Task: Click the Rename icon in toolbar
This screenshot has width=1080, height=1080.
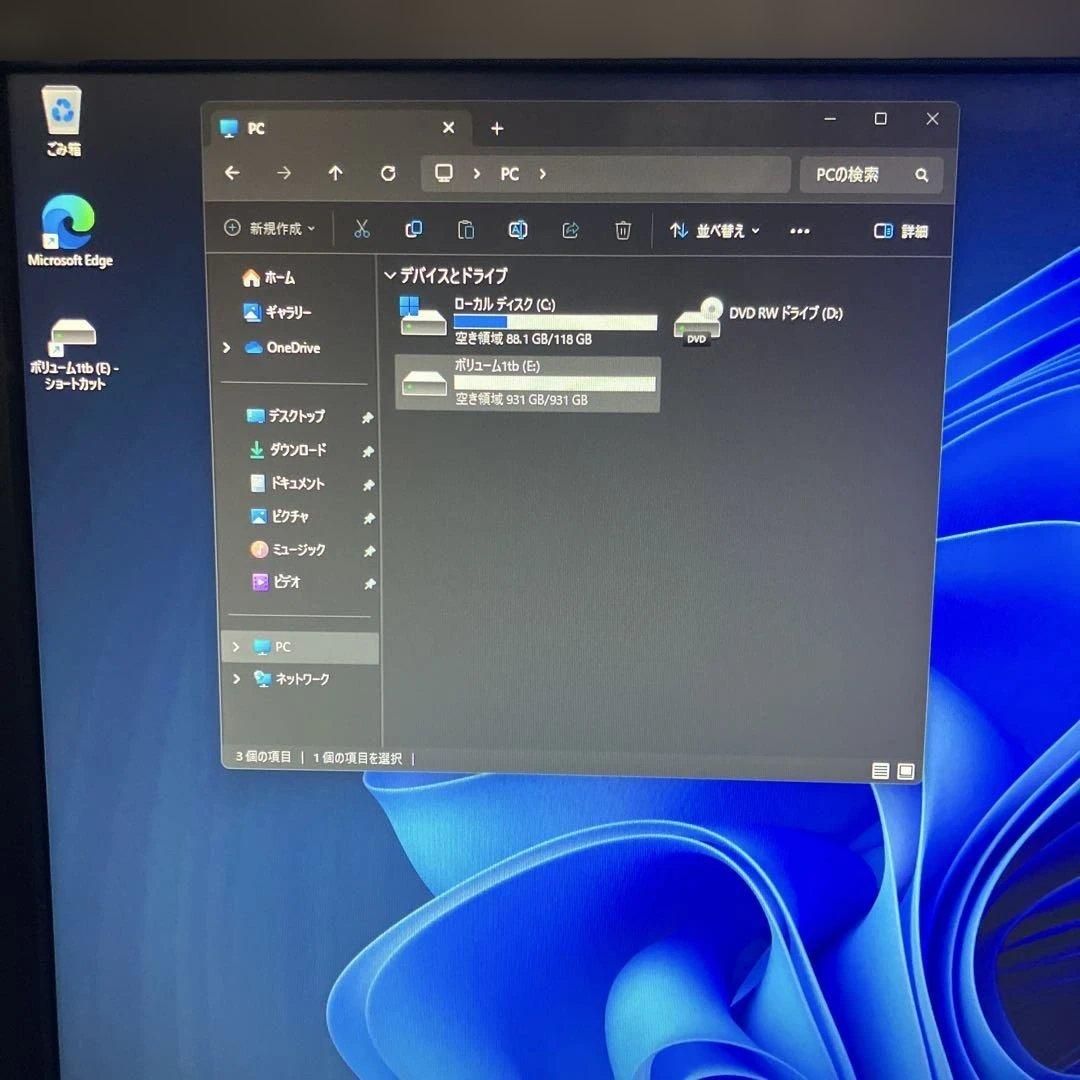Action: coord(518,231)
